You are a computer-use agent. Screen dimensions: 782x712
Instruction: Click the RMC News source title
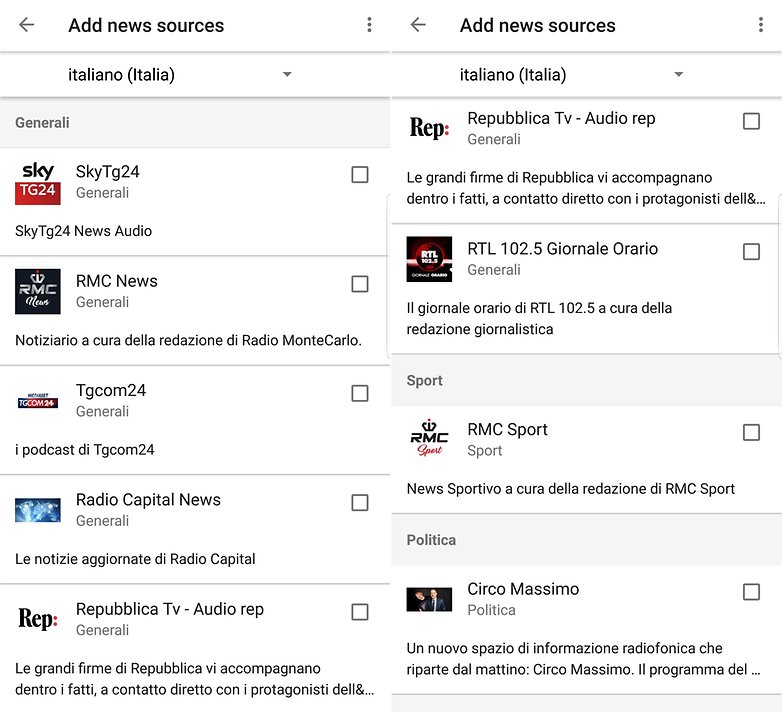pos(117,281)
